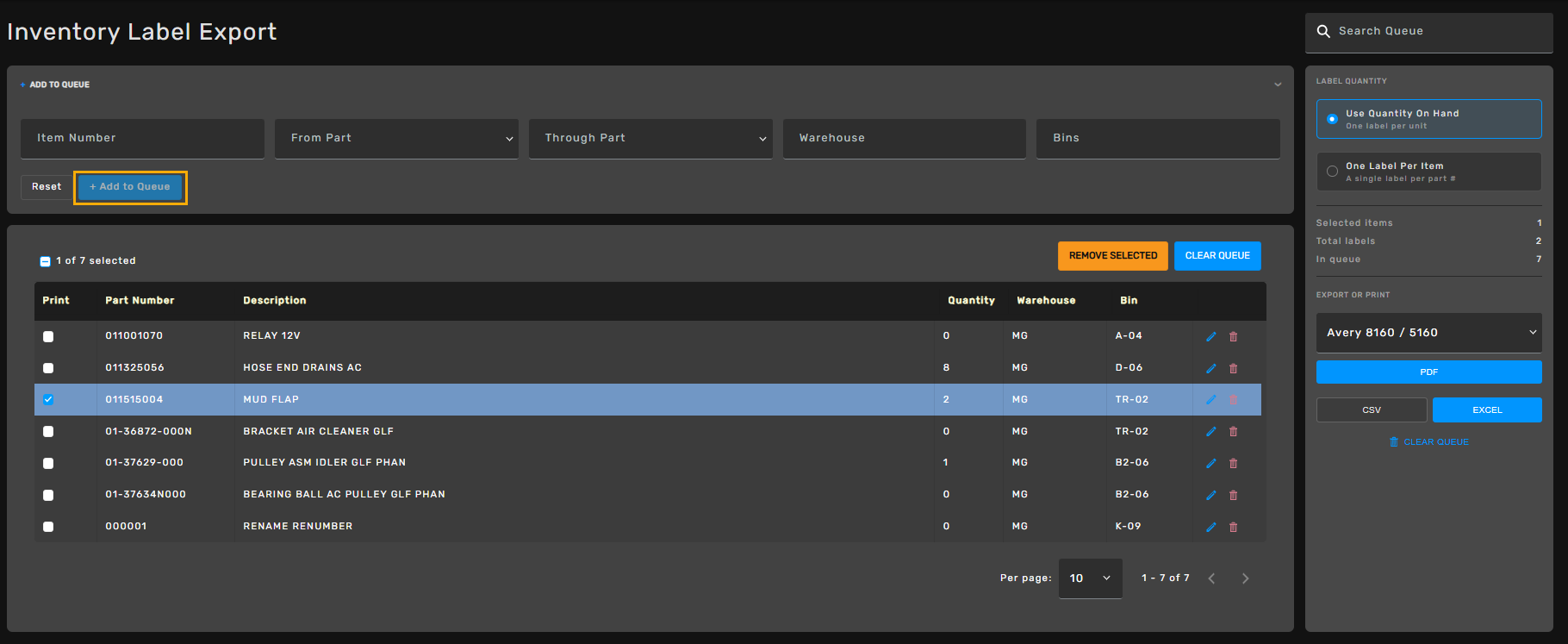Screen dimensions: 1568x644
Task: Delete the MUD FLAP row
Action: pos(1233,399)
